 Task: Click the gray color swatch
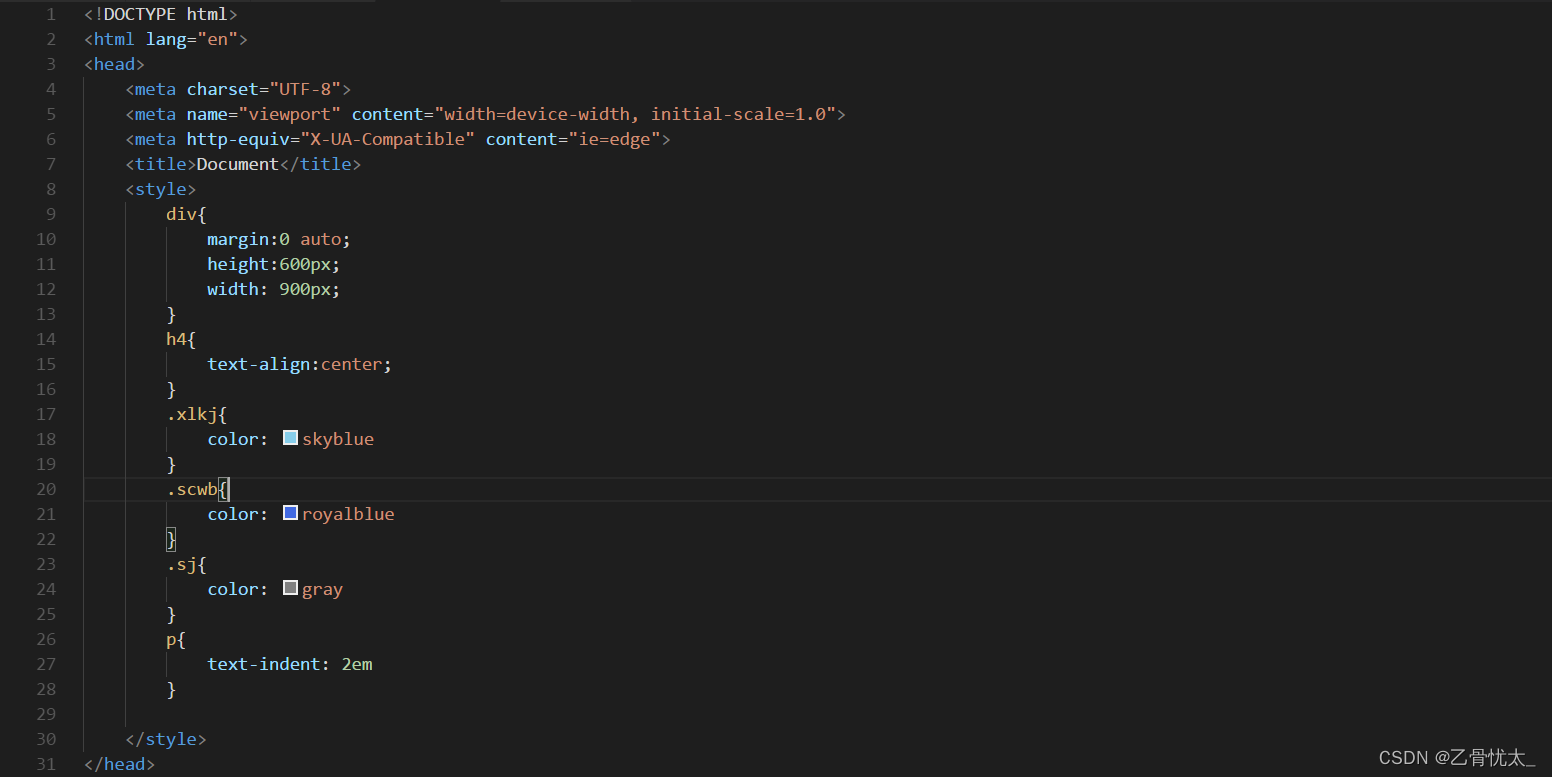coord(290,588)
